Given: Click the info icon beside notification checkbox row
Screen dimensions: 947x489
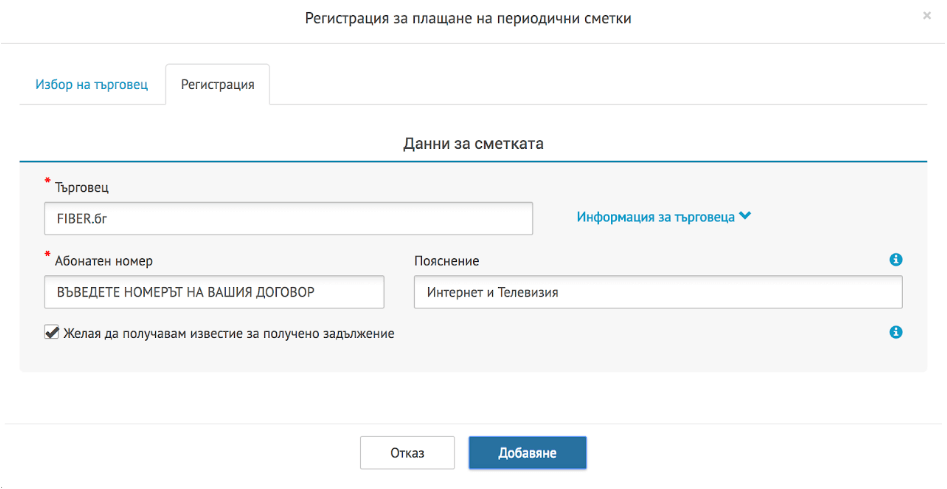Looking at the screenshot, I should click(x=896, y=333).
